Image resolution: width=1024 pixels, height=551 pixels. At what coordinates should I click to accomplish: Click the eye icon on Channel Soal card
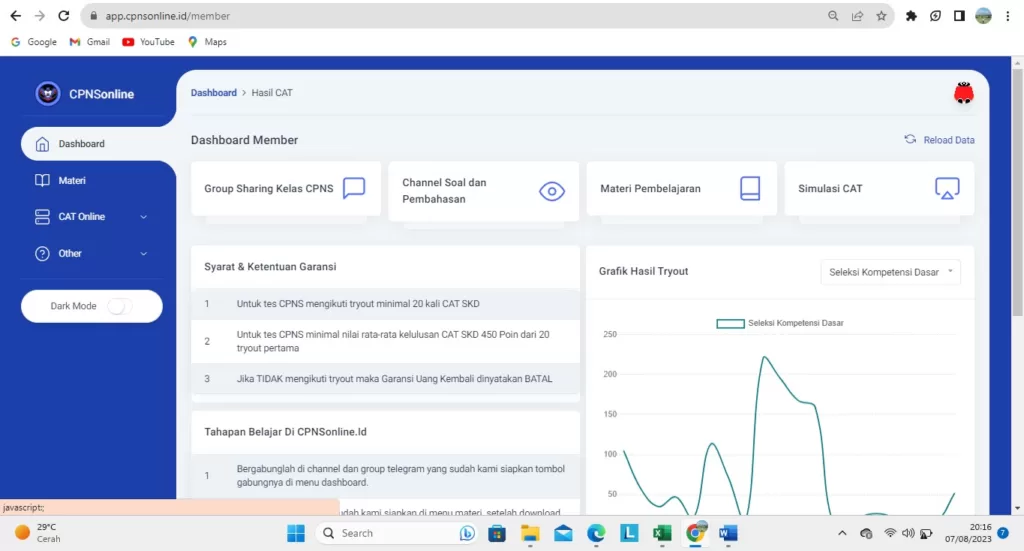552,191
